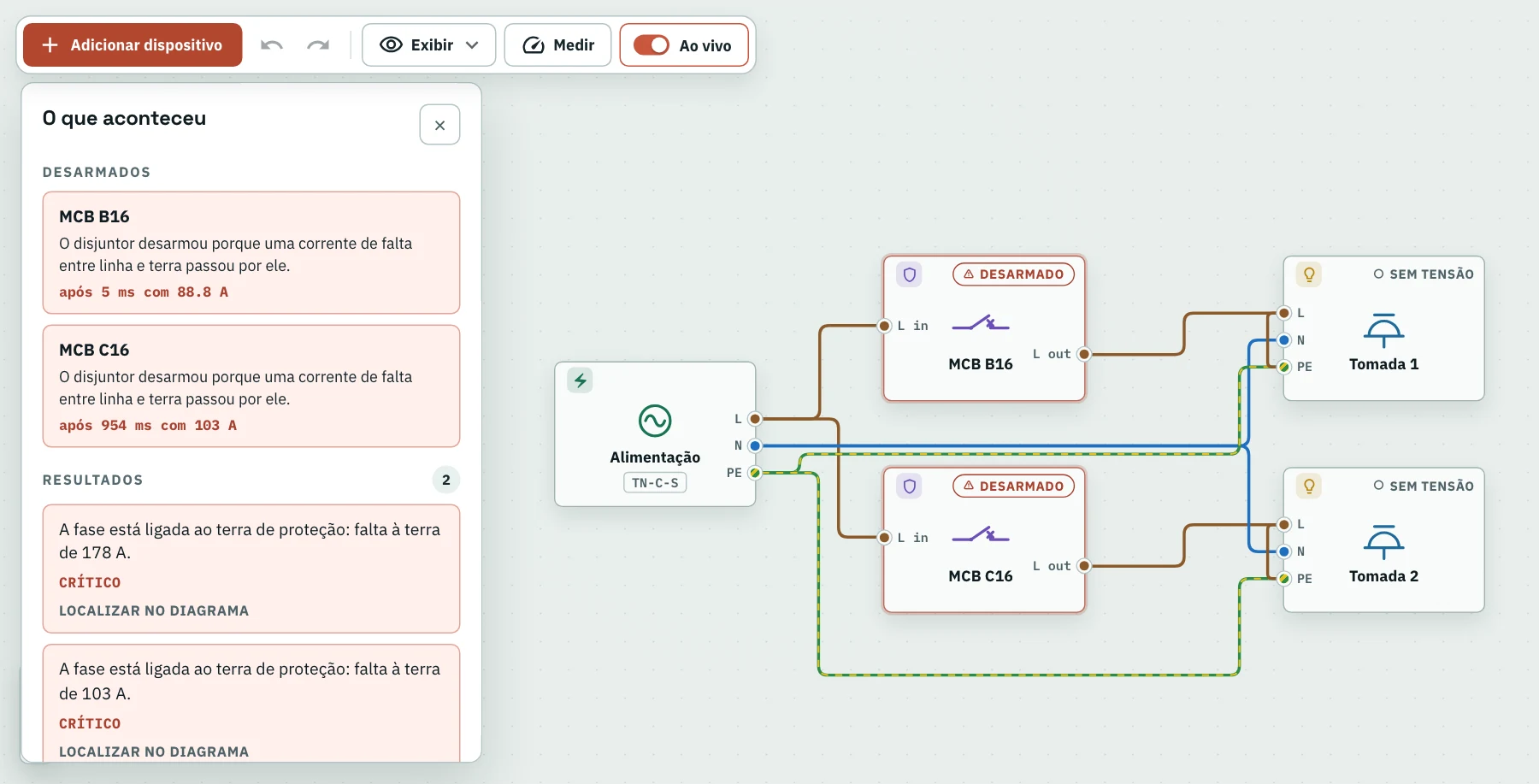The width and height of the screenshot is (1539, 784).
Task: Click Adicionar dispositivo button
Action: (133, 45)
